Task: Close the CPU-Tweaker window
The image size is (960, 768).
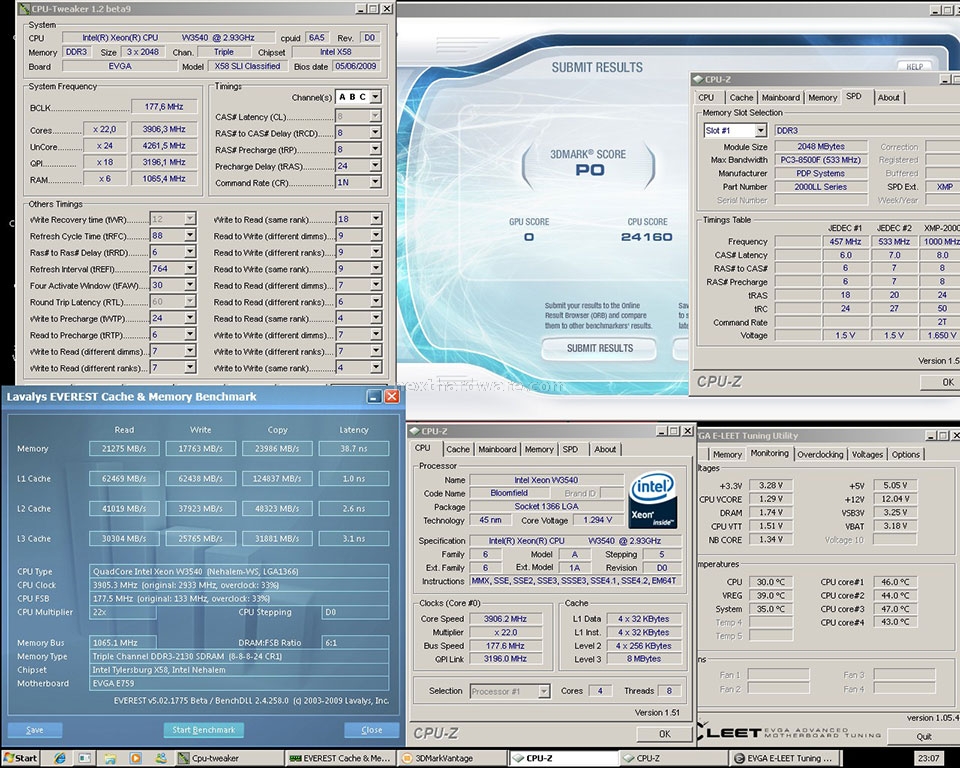Action: pos(387,9)
